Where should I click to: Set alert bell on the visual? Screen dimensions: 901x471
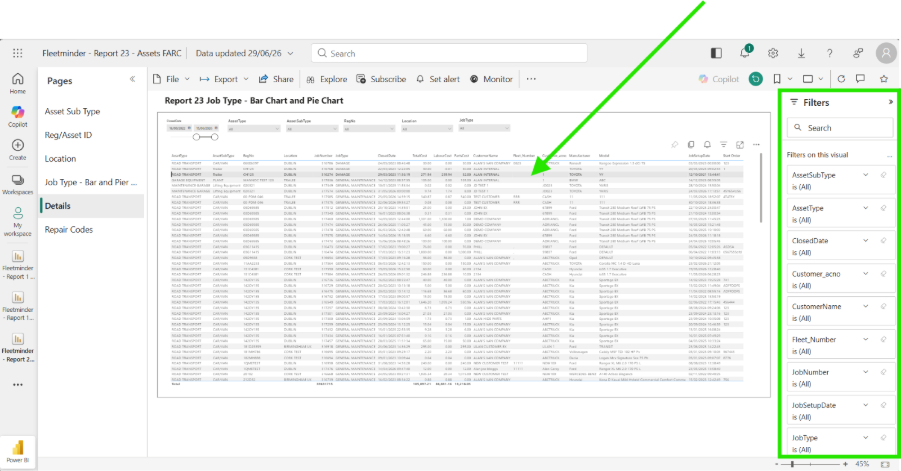(707, 145)
